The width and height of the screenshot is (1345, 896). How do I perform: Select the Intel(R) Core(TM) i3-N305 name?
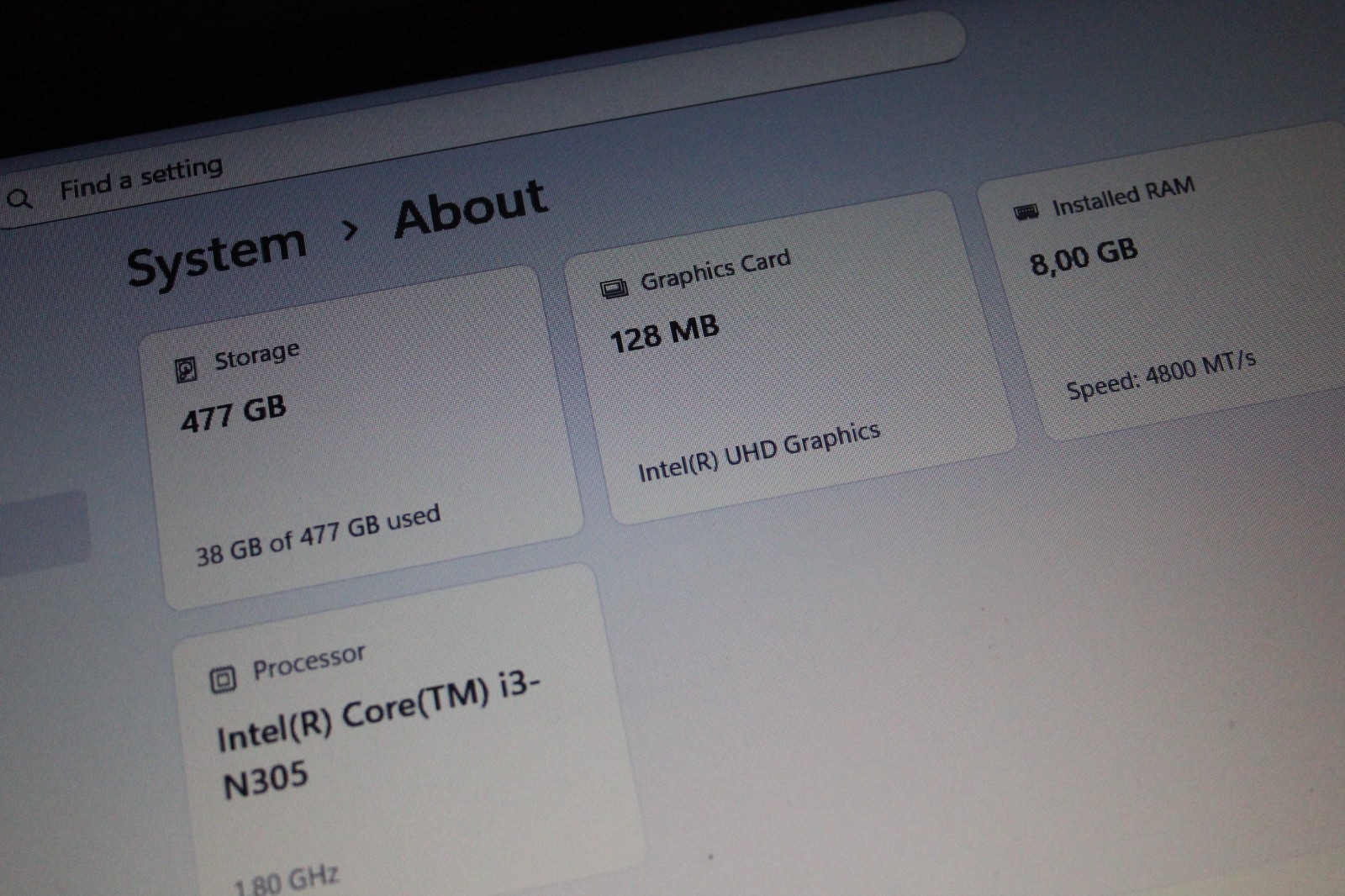pos(378,734)
